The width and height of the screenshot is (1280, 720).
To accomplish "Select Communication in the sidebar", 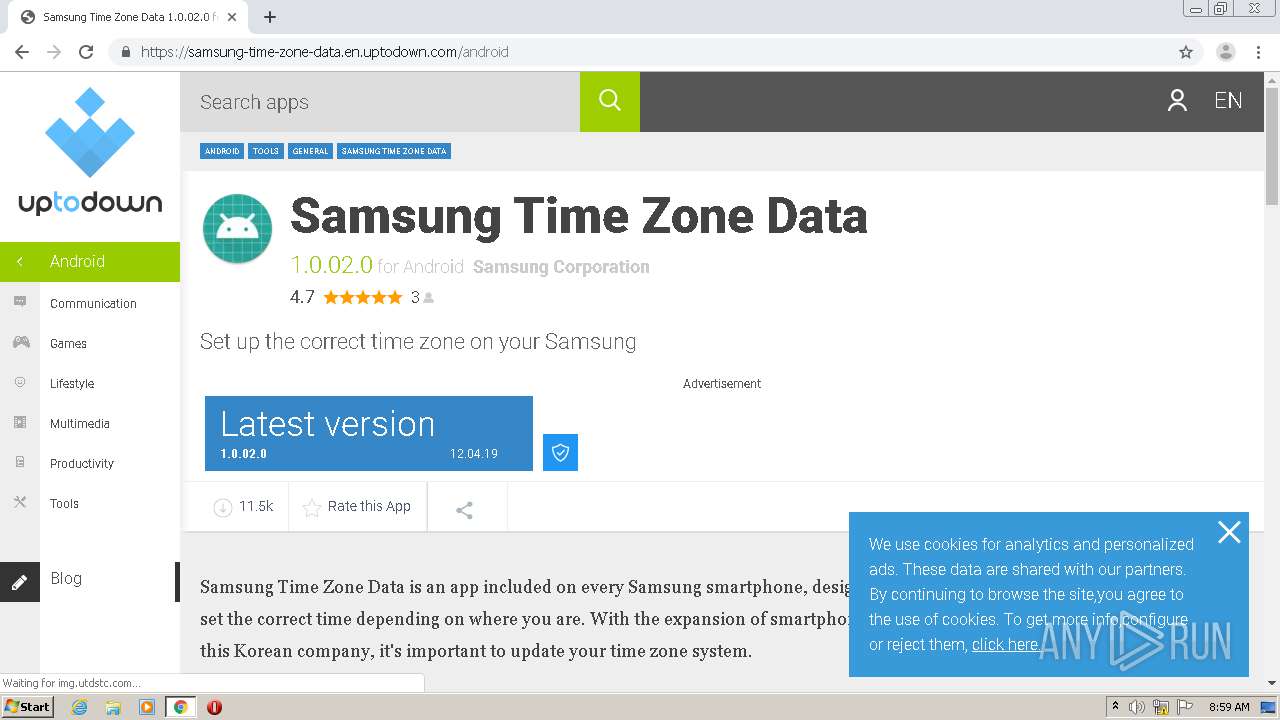I will 93,303.
